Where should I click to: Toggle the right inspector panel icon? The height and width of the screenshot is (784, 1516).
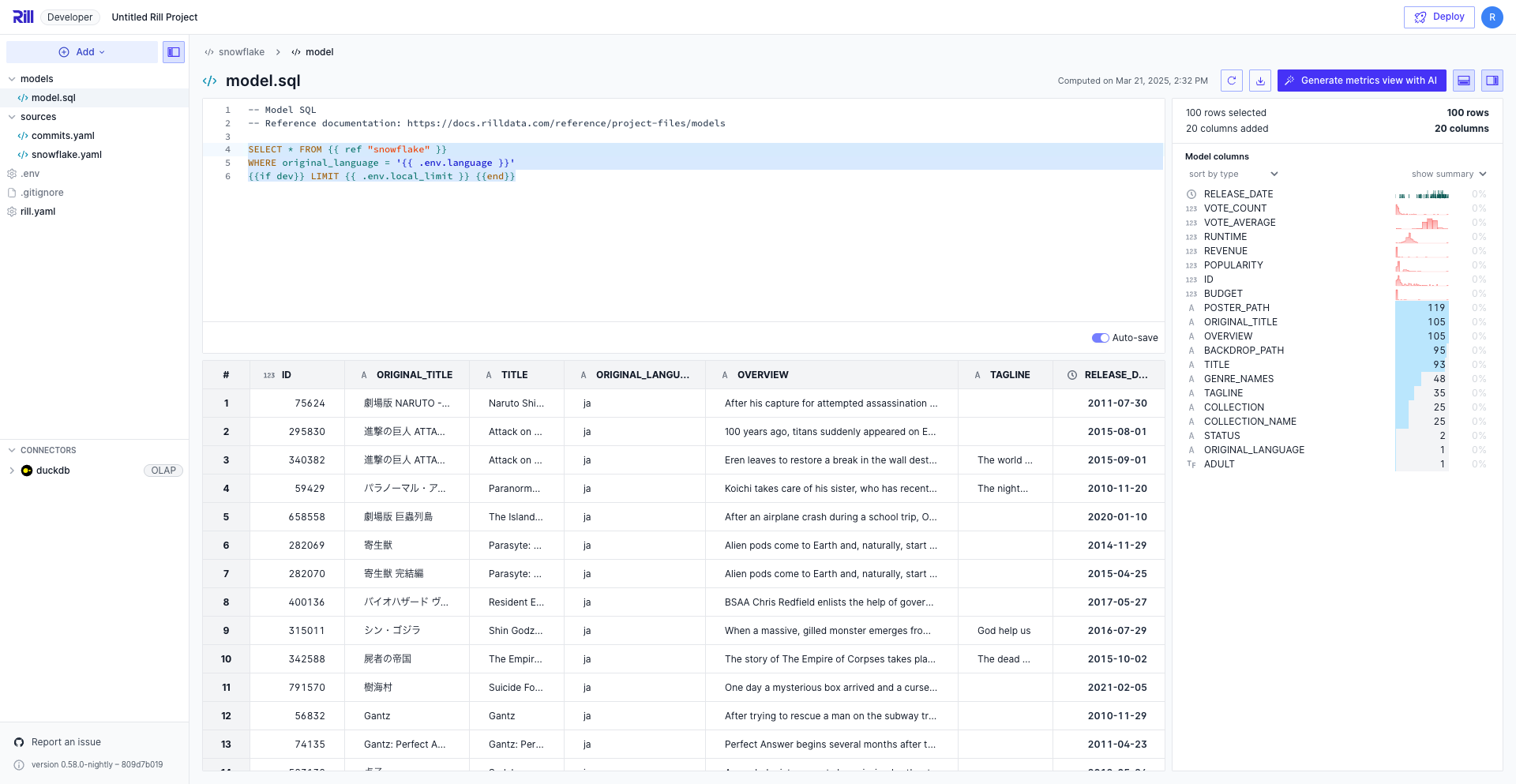1492,81
